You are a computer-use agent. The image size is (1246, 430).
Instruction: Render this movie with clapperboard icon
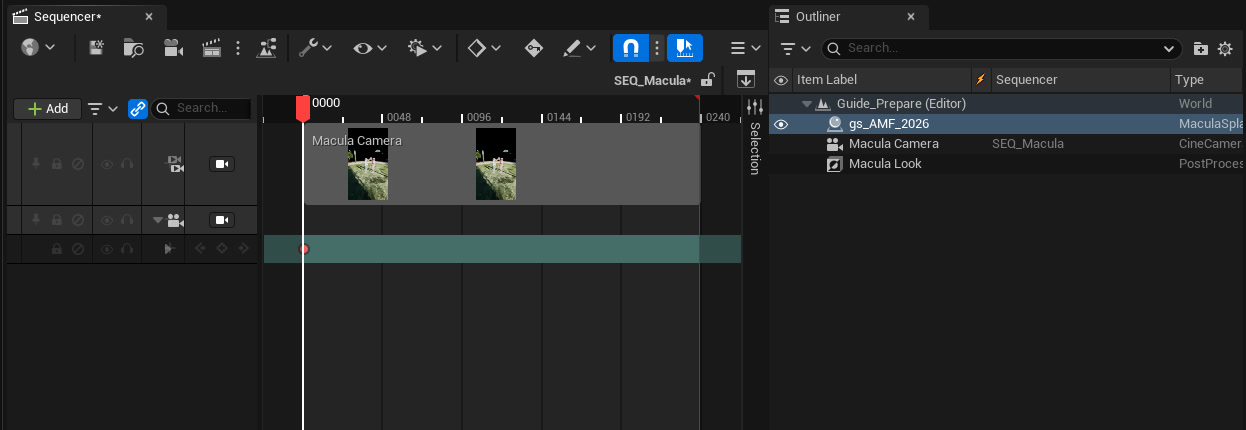coord(211,47)
